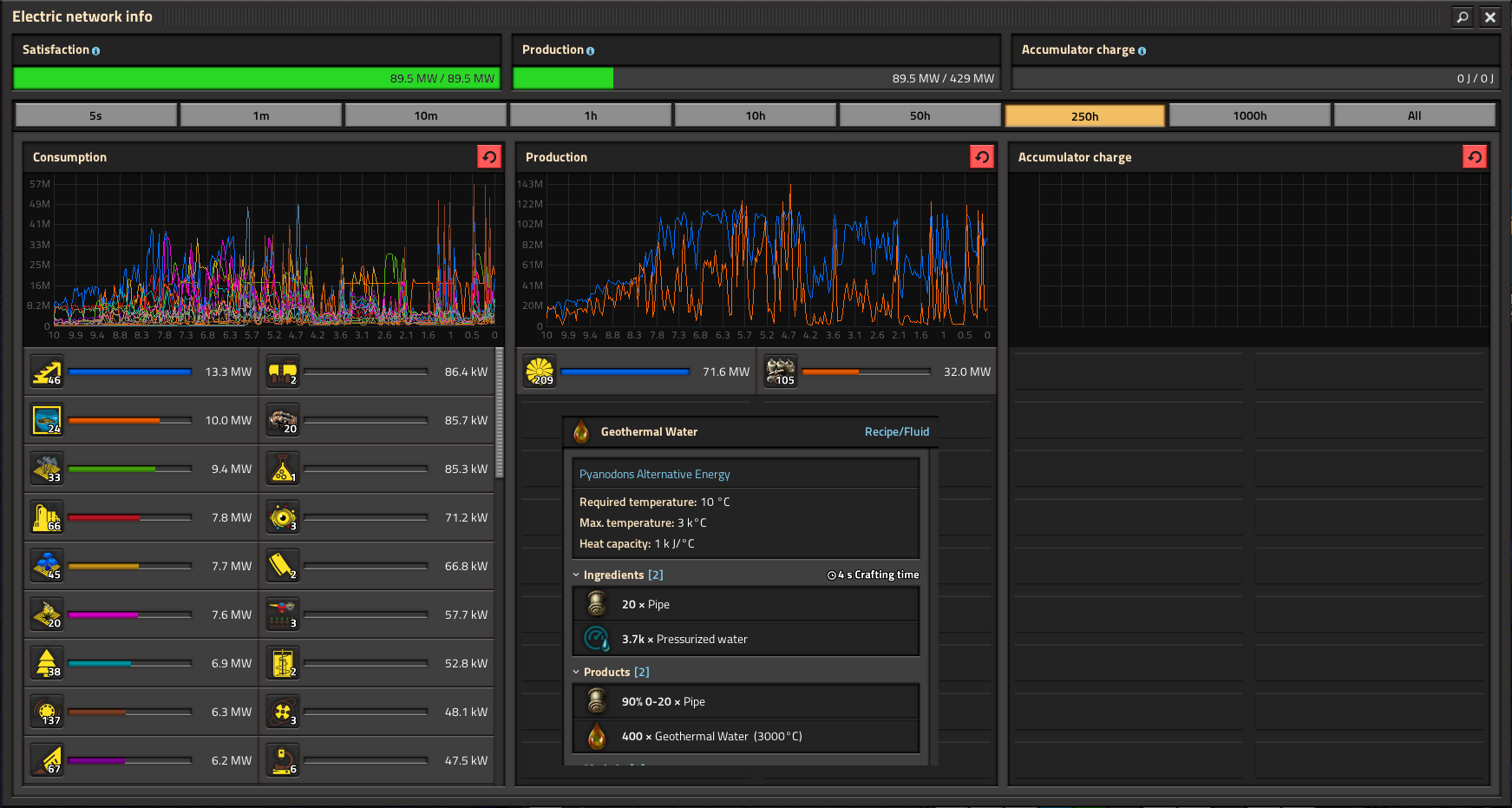Reset the Accumulator charge graph red button
1512x808 pixels.
[1475, 157]
